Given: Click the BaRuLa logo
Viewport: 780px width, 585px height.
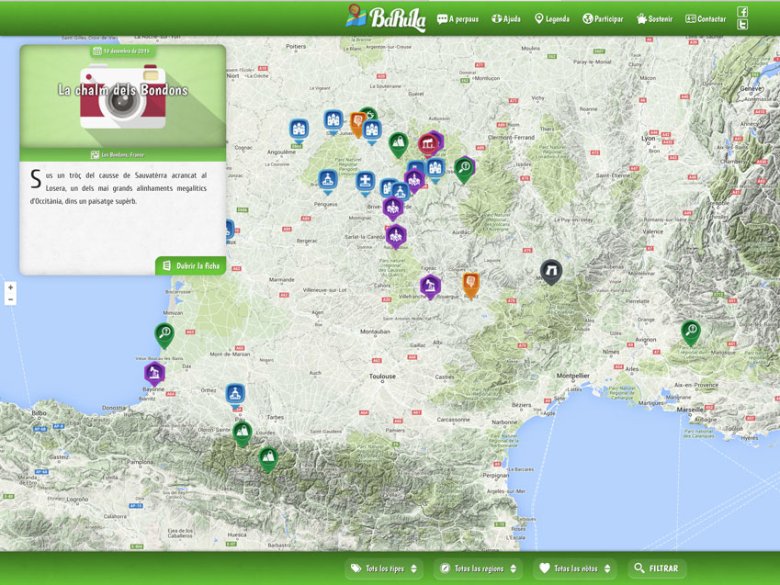Looking at the screenshot, I should click(387, 18).
